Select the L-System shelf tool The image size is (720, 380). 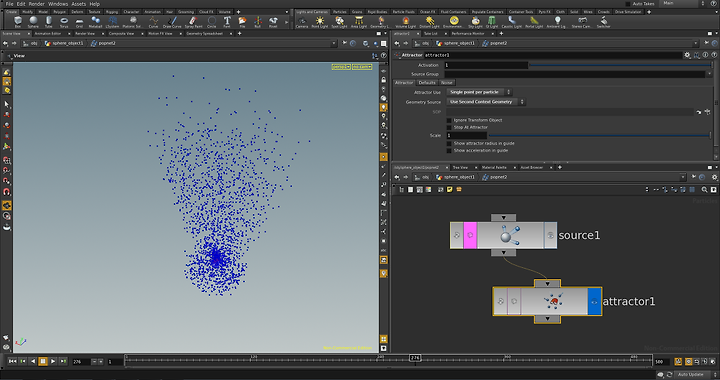pos(112,22)
